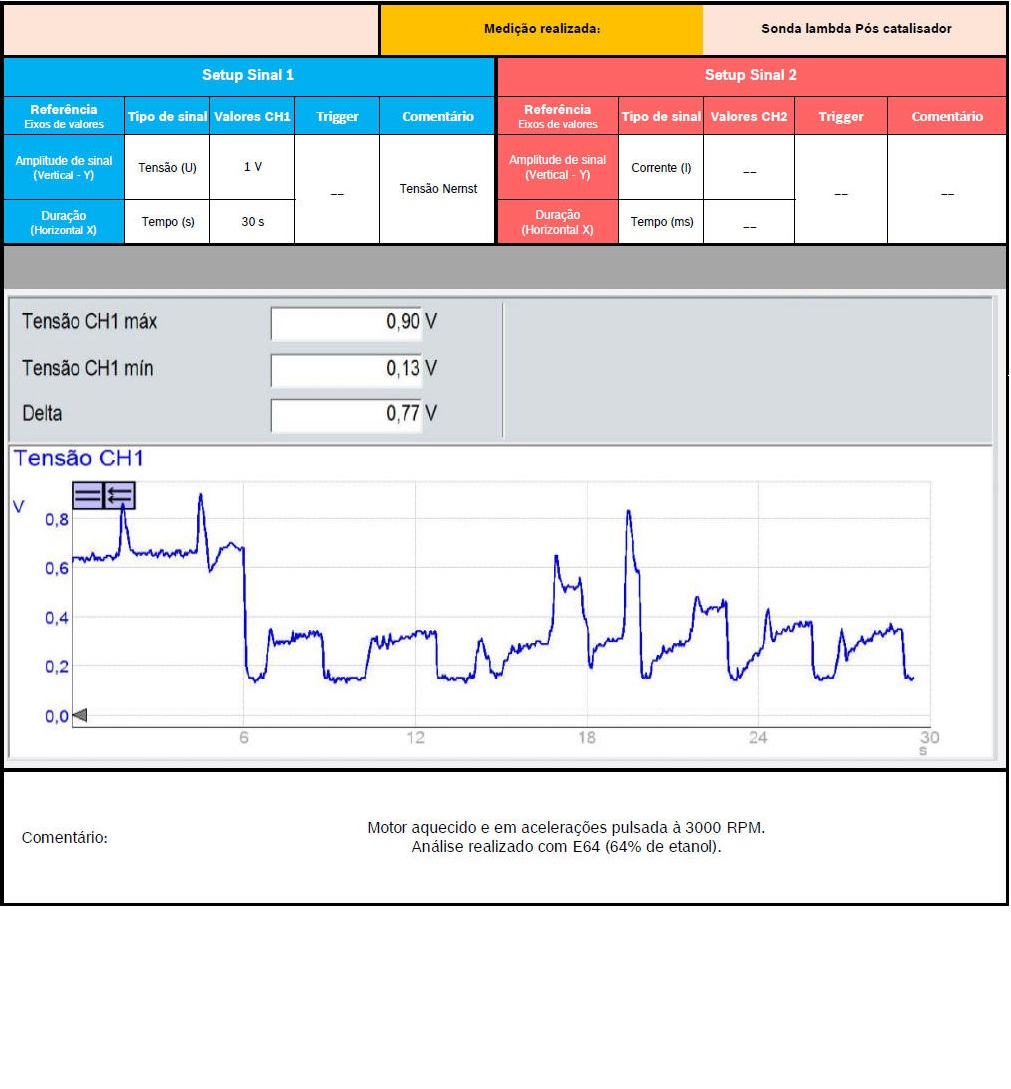The width and height of the screenshot is (1011, 1089).
Task: Click the Valores CH2 column header
Action: click(x=748, y=117)
